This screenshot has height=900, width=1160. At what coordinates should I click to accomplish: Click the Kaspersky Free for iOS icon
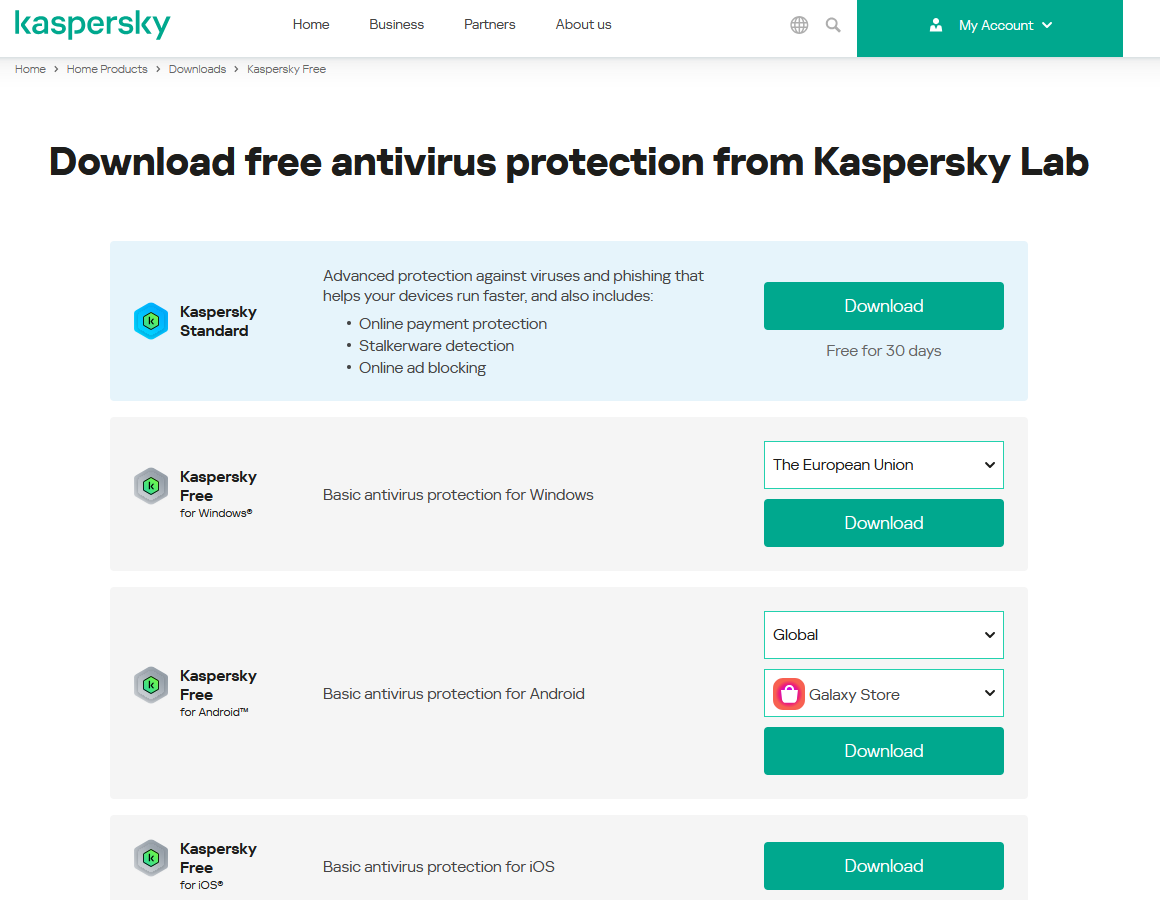click(x=151, y=858)
